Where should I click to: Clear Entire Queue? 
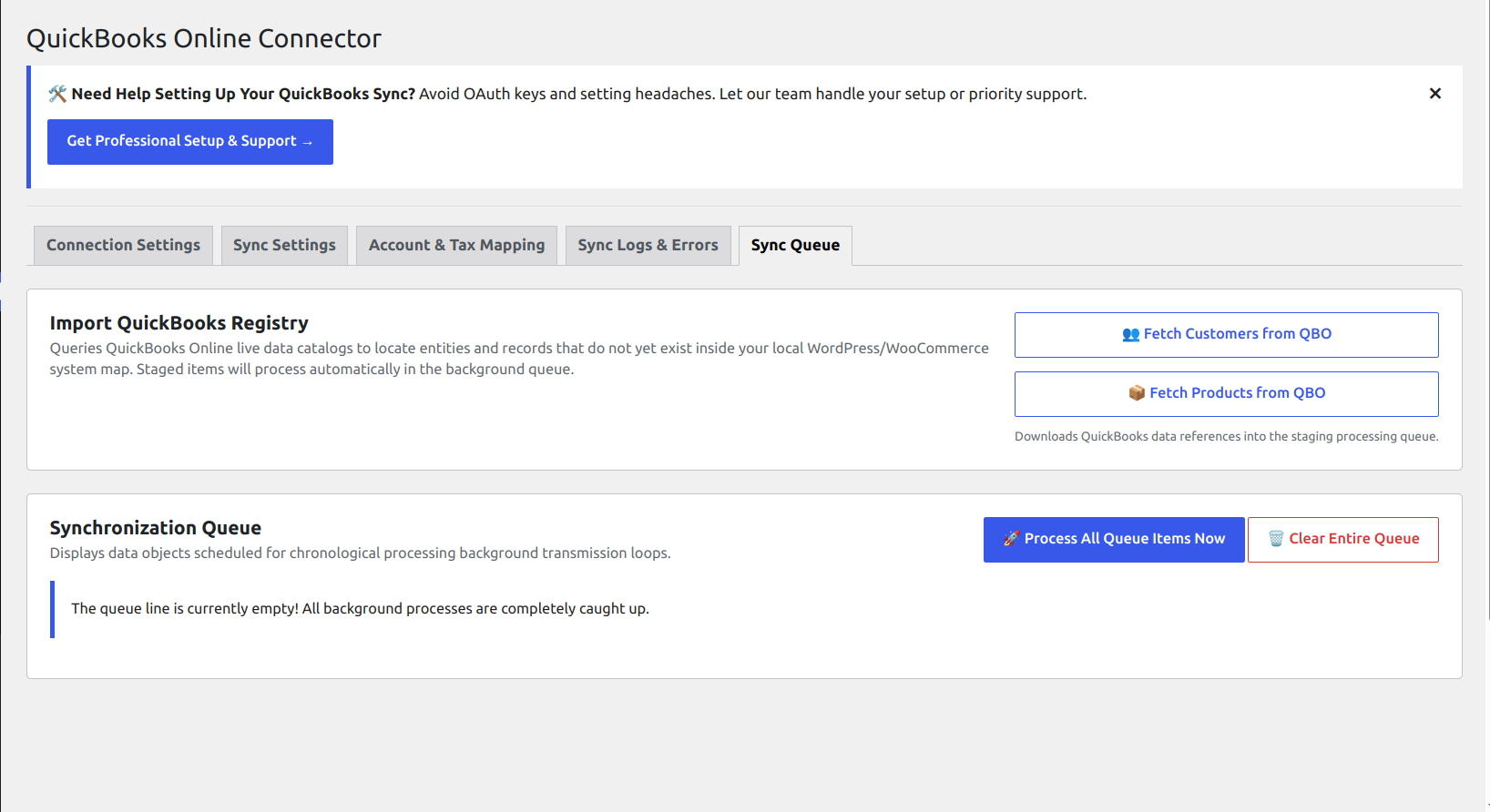coord(1343,540)
